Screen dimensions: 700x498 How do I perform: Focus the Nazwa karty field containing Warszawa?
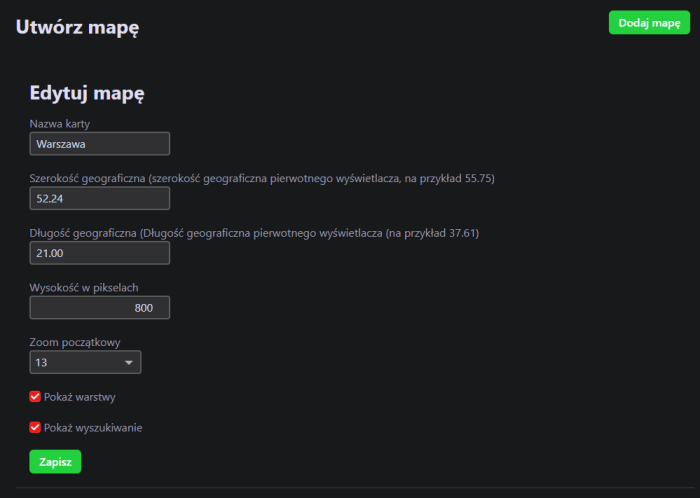[99, 144]
